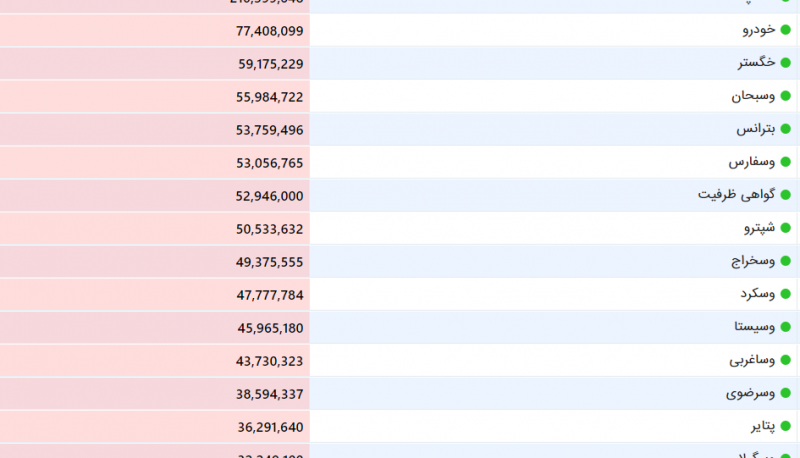Select the وسرضوی symbol name
Viewport: 800px width, 458px height.
pos(751,393)
